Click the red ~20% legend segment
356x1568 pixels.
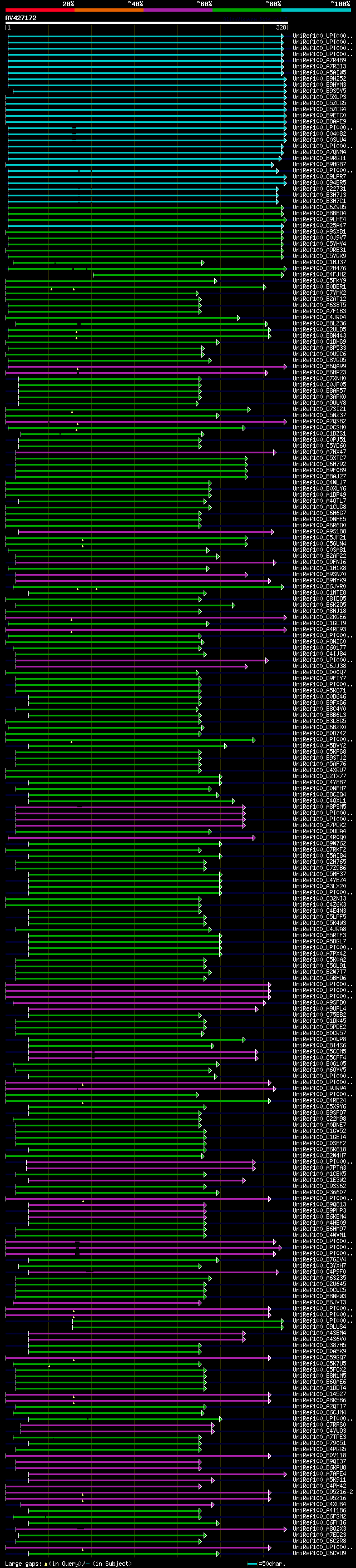pos(40,11)
